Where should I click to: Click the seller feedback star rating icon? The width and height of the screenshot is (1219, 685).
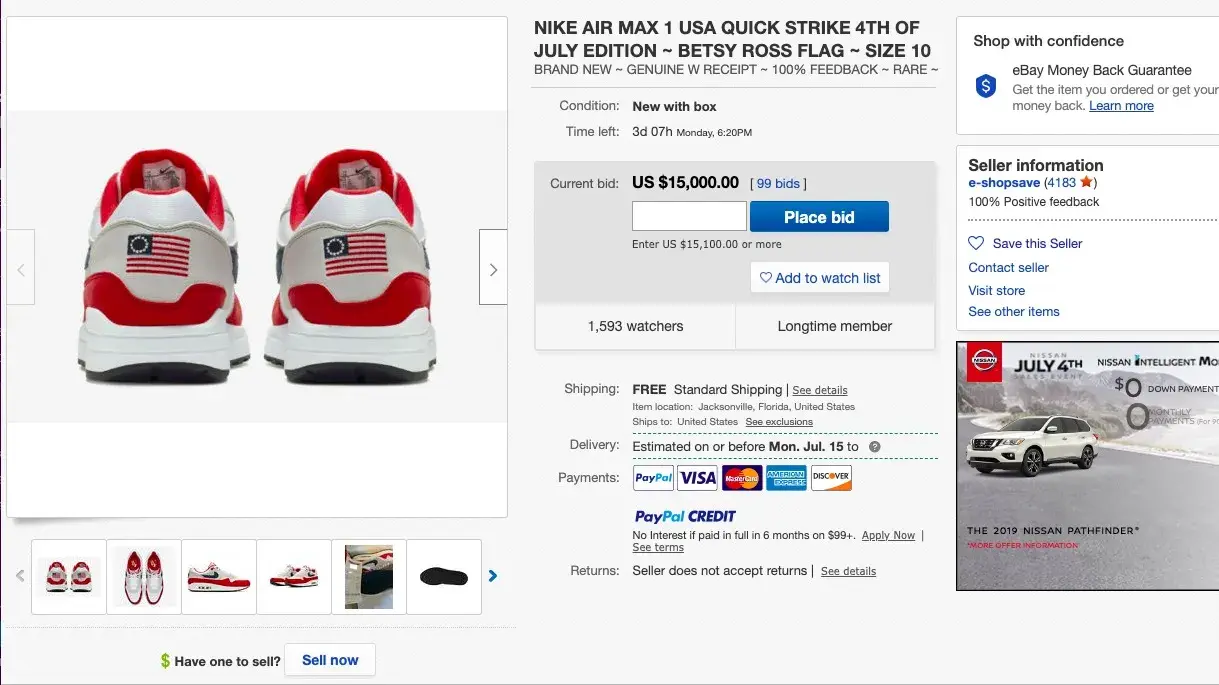coord(1088,182)
